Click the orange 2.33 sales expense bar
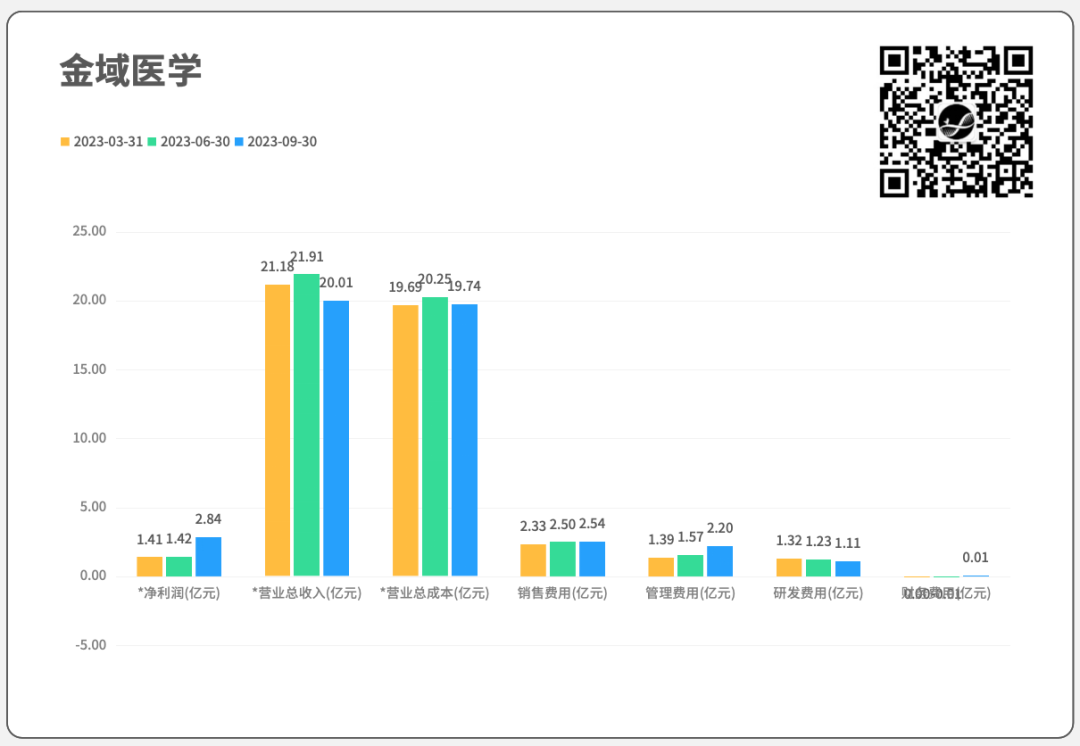Screen dimensions: 1080x746 [533, 560]
